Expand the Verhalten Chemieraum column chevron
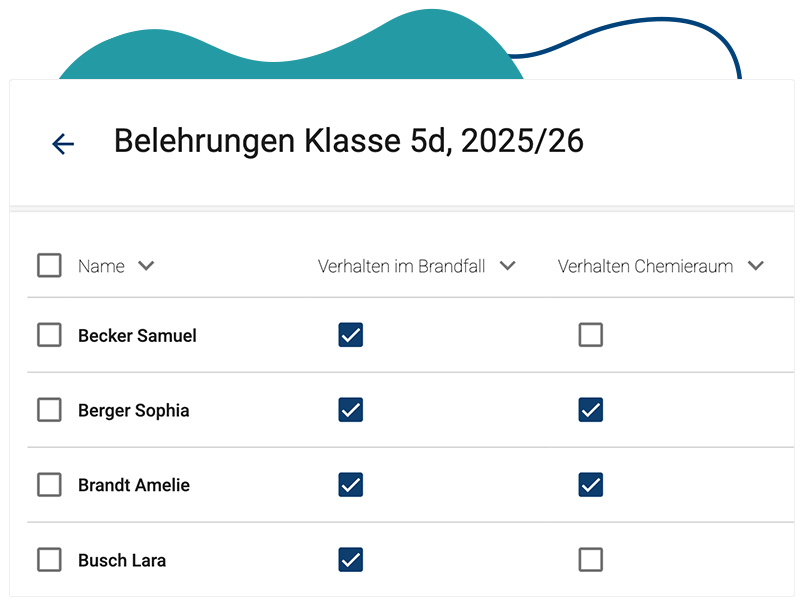This screenshot has width=800, height=600. [755, 266]
